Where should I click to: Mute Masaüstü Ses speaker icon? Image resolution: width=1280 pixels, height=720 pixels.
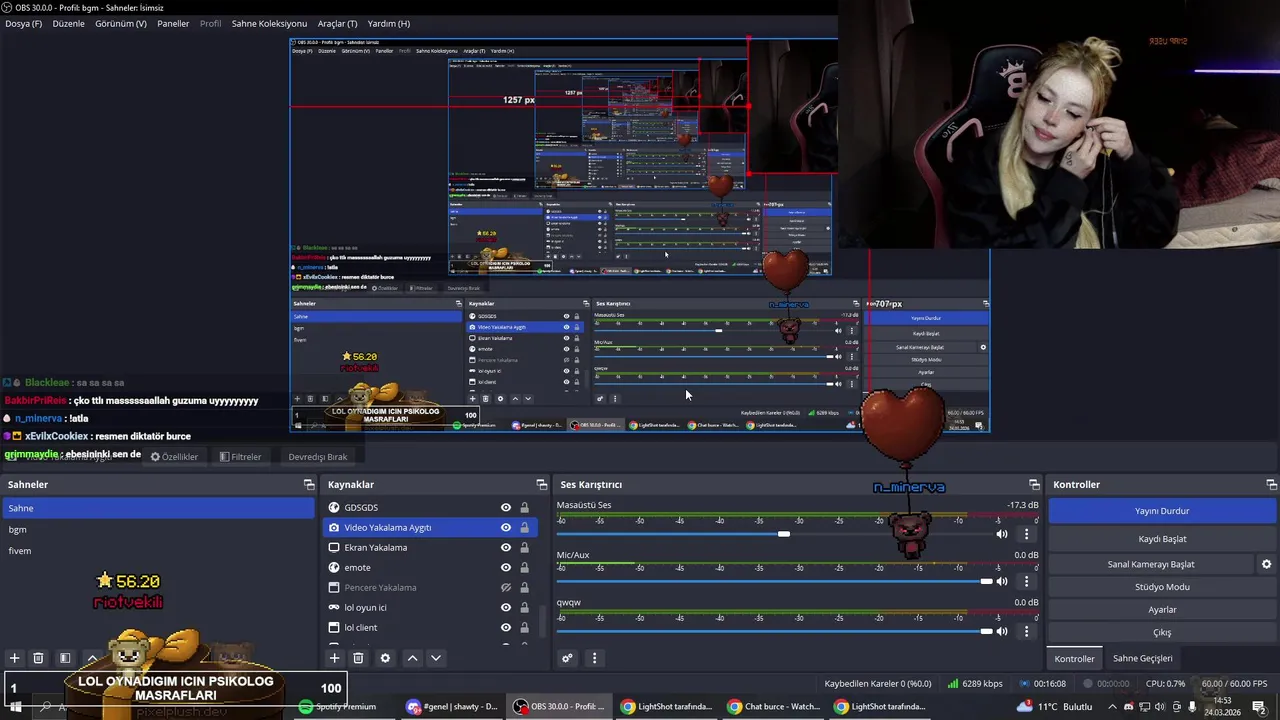click(x=1002, y=534)
